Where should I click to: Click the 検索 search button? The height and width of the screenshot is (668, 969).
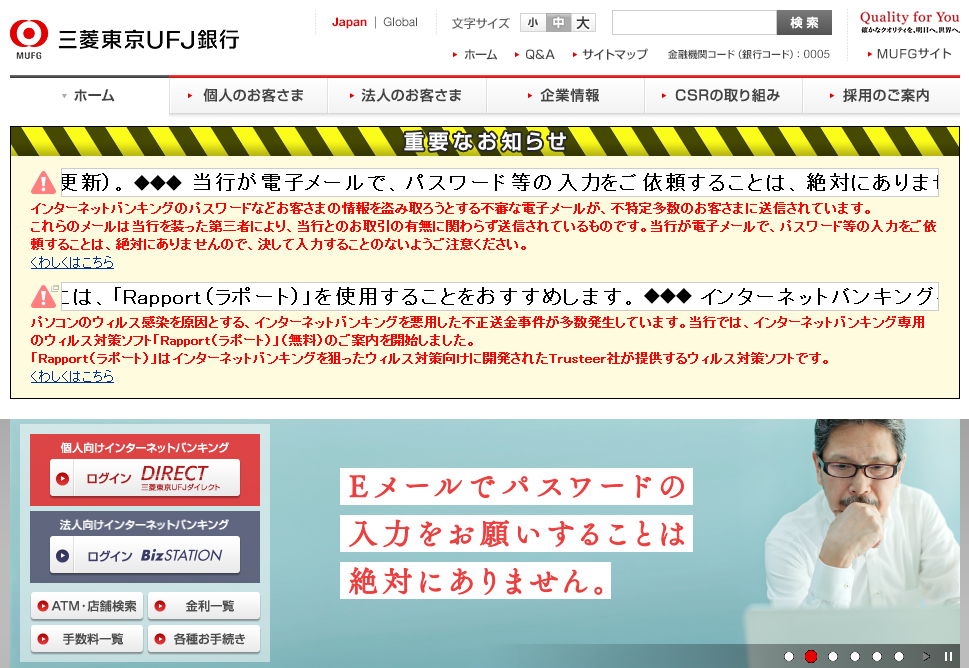pos(804,23)
